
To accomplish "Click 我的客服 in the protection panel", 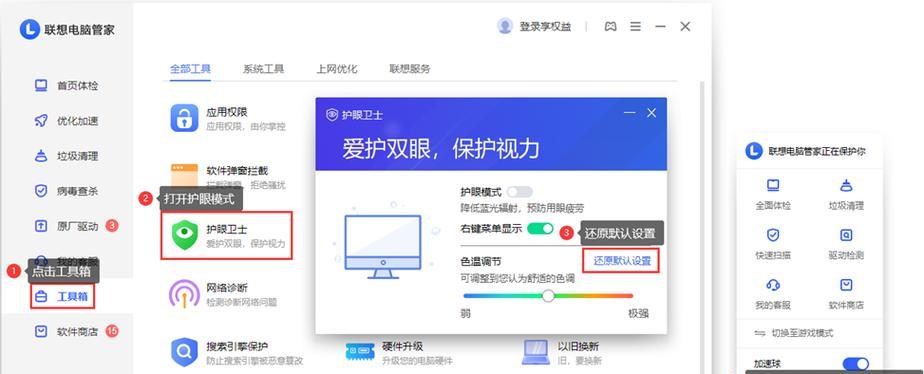I will 773,294.
